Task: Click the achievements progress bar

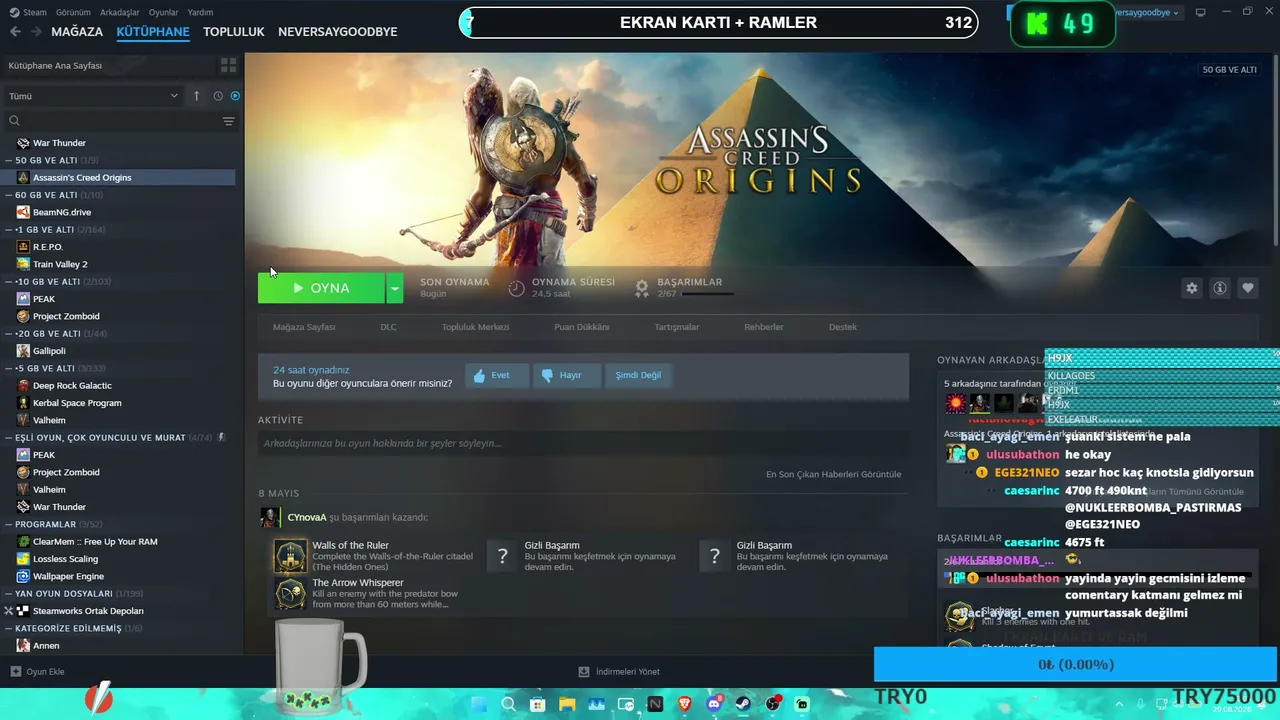Action: (x=707, y=294)
